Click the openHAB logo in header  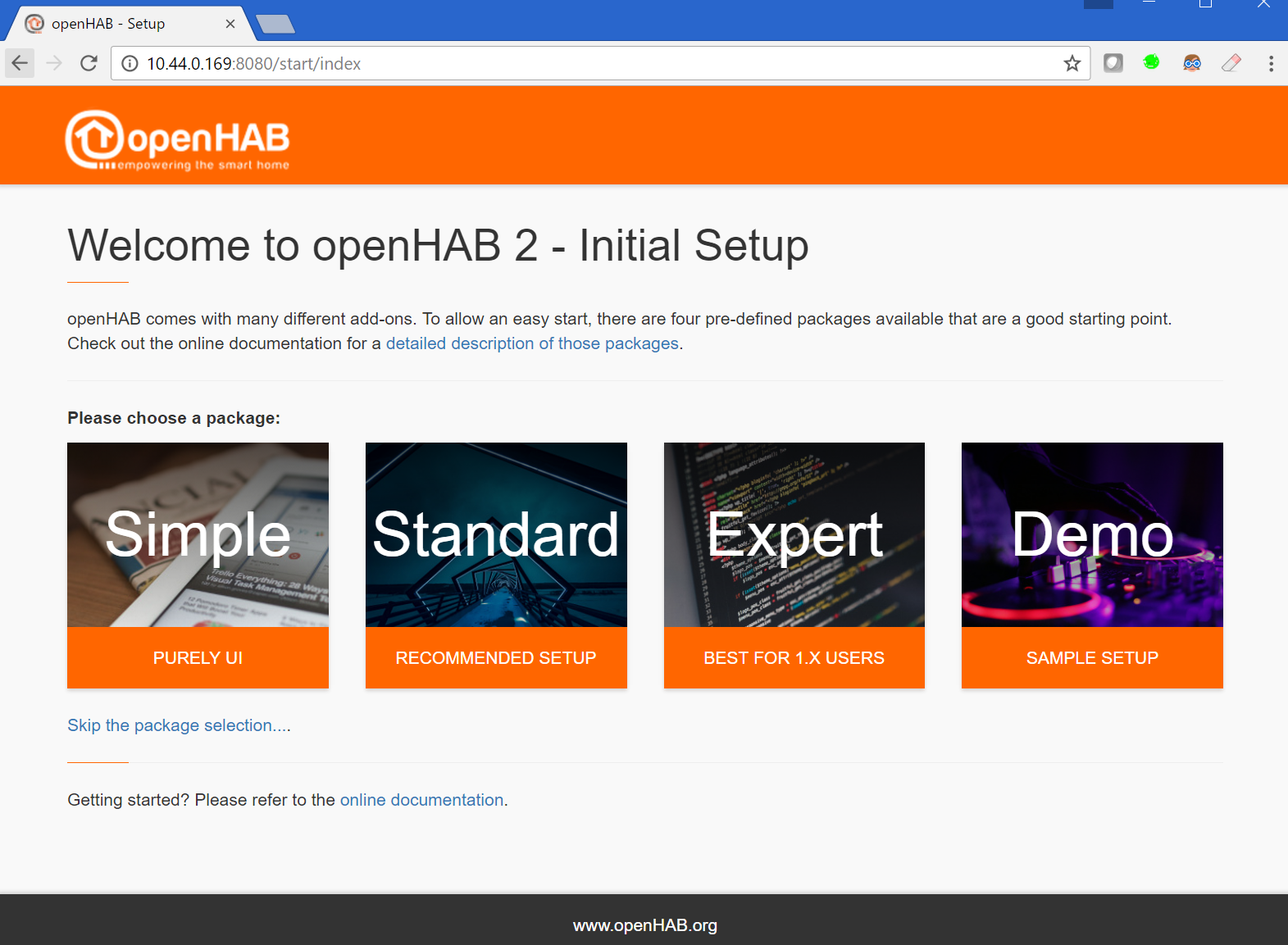coord(177,140)
